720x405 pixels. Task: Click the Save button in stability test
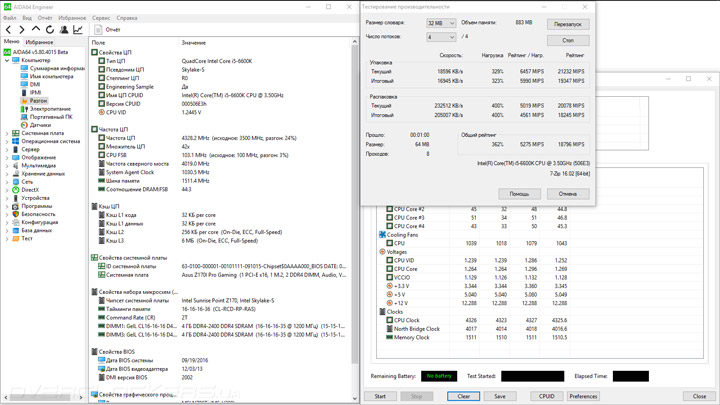pos(500,396)
